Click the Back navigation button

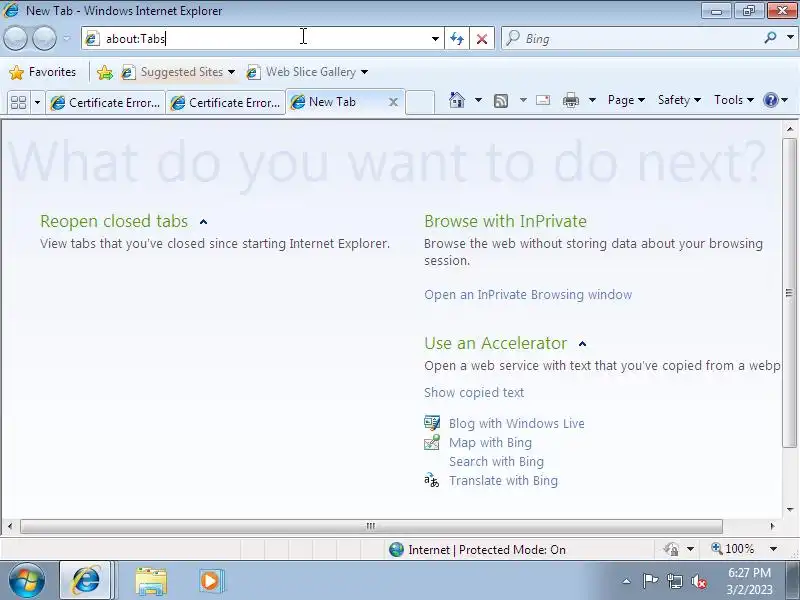(15, 38)
